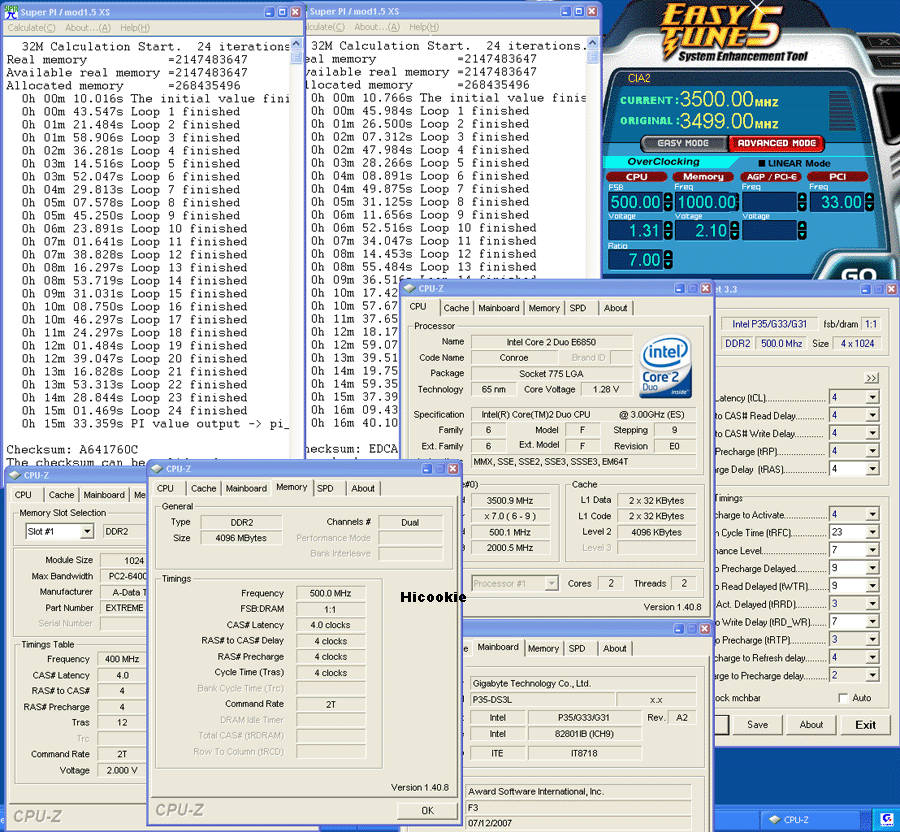Open the Slot #1 dropdown in CPU-Z SPD window
Viewport: 900px width, 832px height.
[87, 531]
